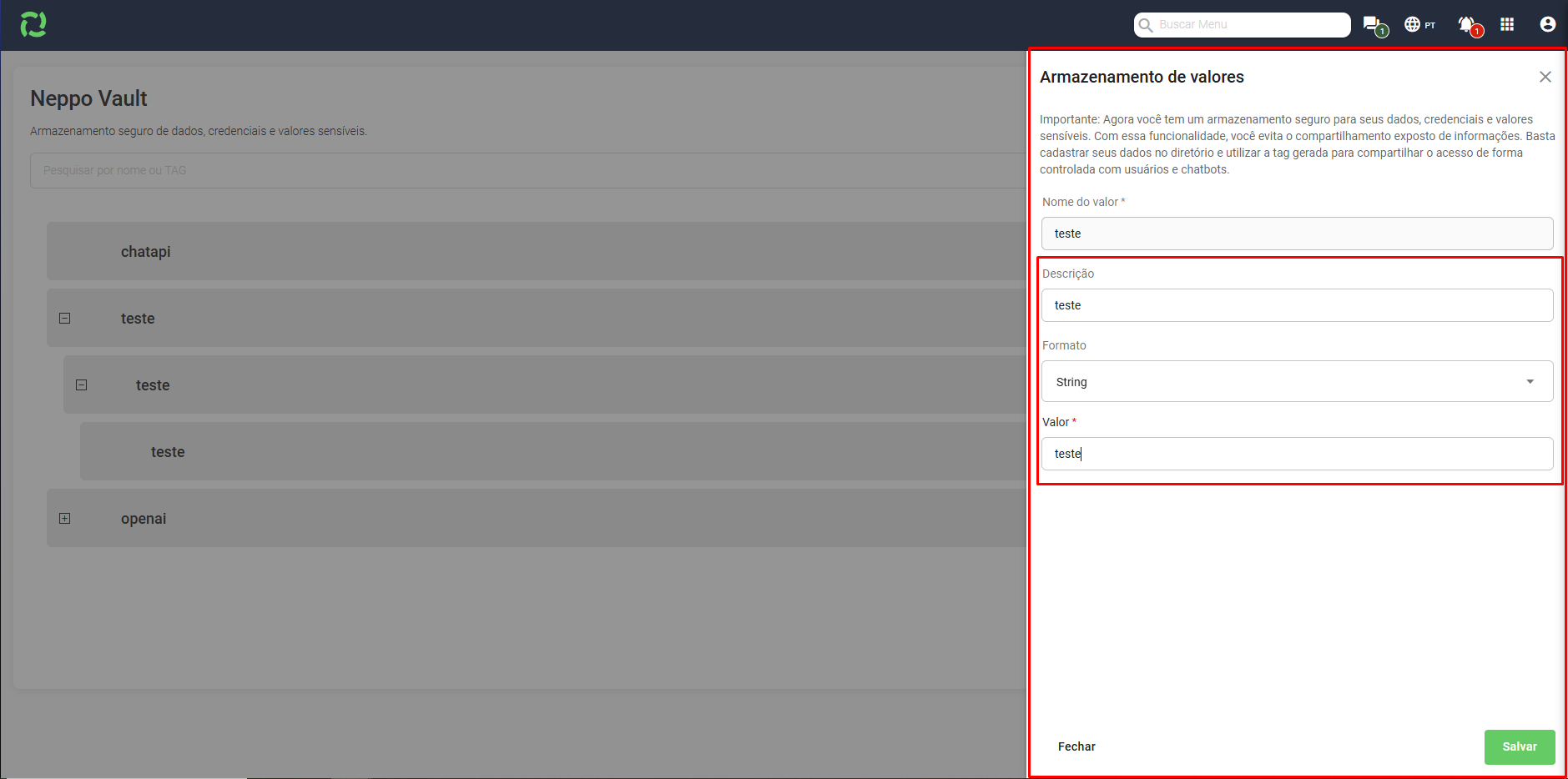Collapse the first-level teste directory
The image size is (1568, 779).
coord(65,318)
